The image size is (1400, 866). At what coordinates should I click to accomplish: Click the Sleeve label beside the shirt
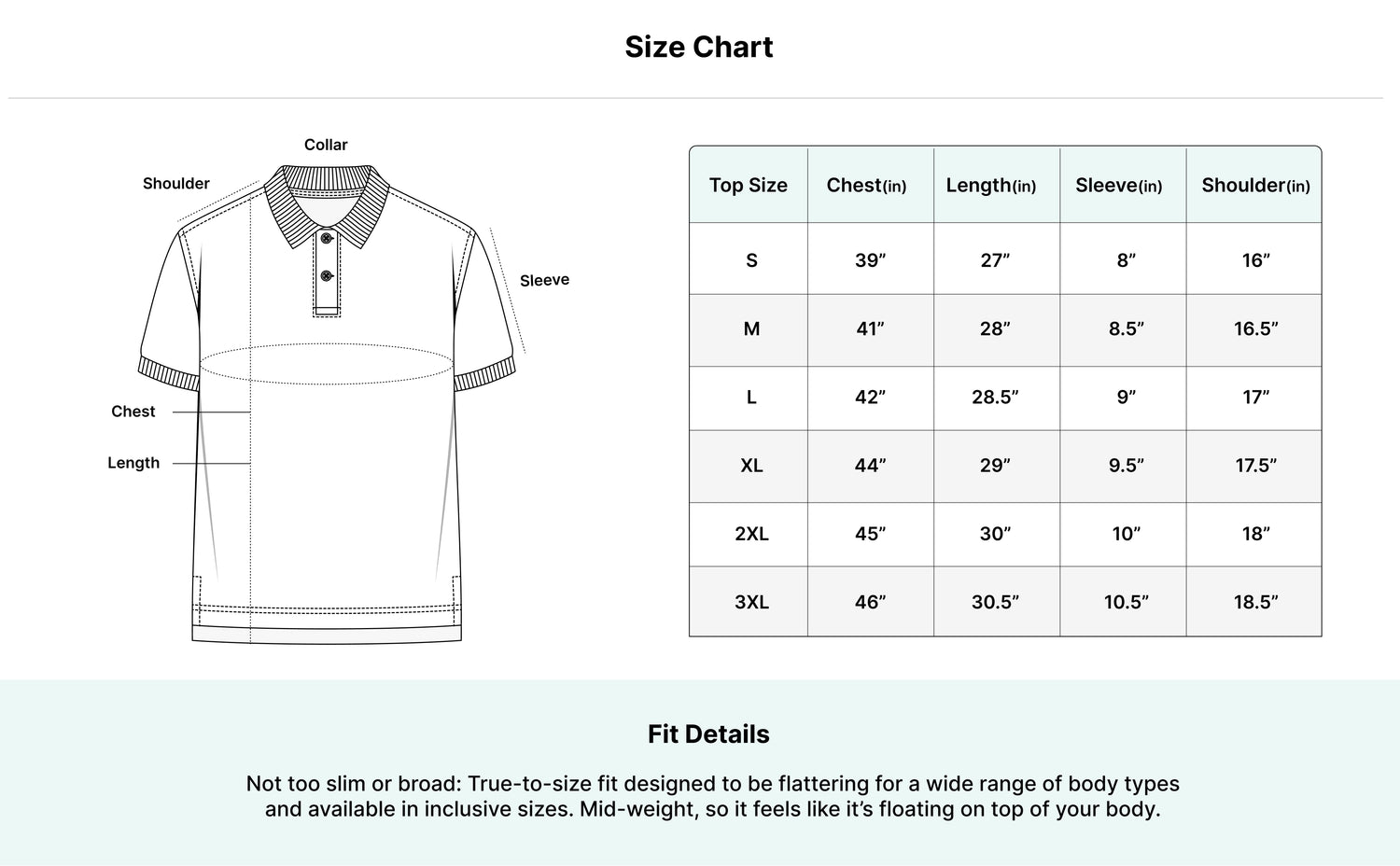(x=544, y=280)
